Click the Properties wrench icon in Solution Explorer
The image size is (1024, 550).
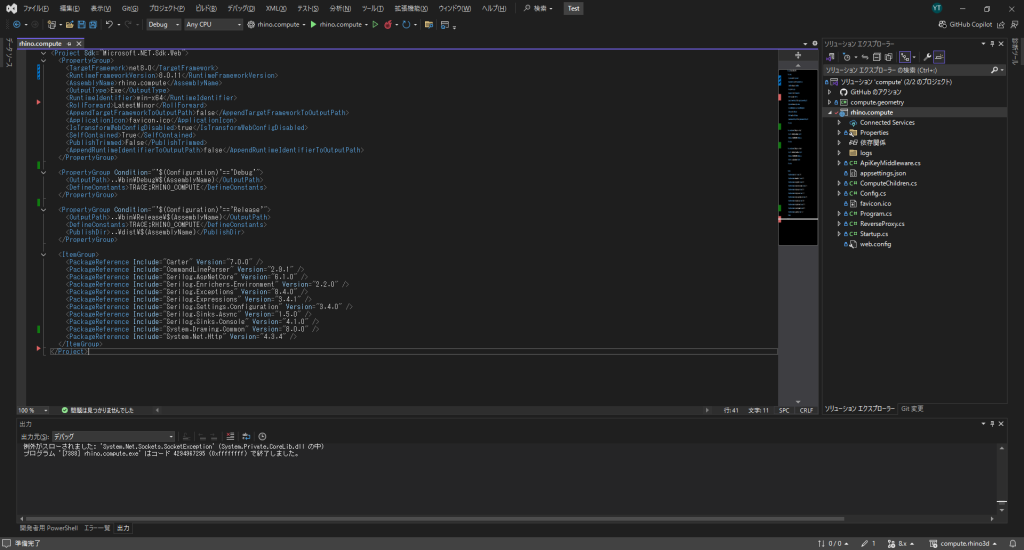(x=927, y=57)
